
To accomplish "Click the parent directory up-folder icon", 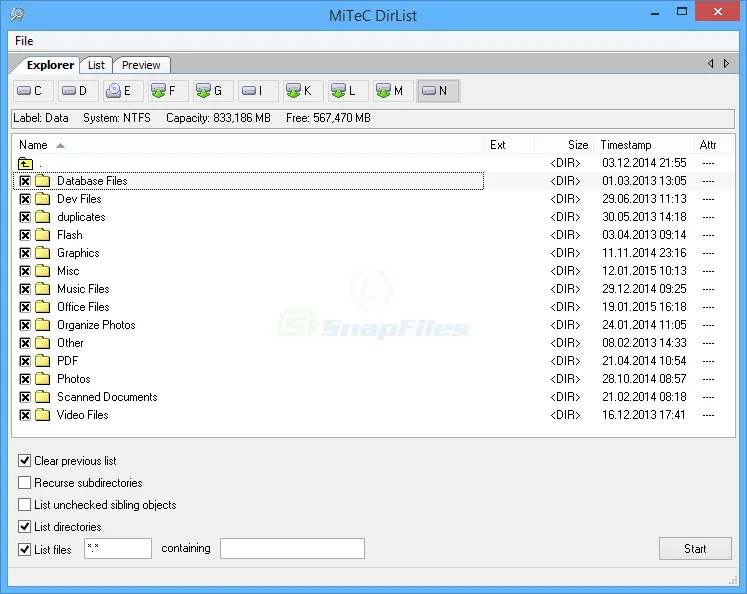I will click(x=25, y=163).
